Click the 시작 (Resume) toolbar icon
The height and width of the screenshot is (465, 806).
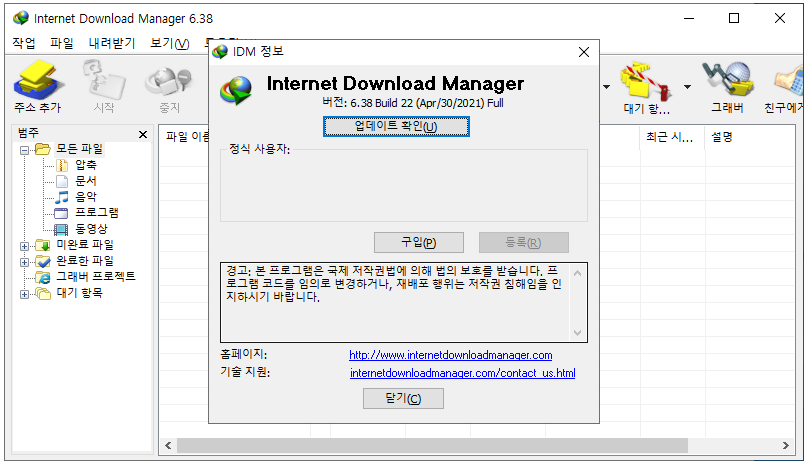[x=104, y=80]
